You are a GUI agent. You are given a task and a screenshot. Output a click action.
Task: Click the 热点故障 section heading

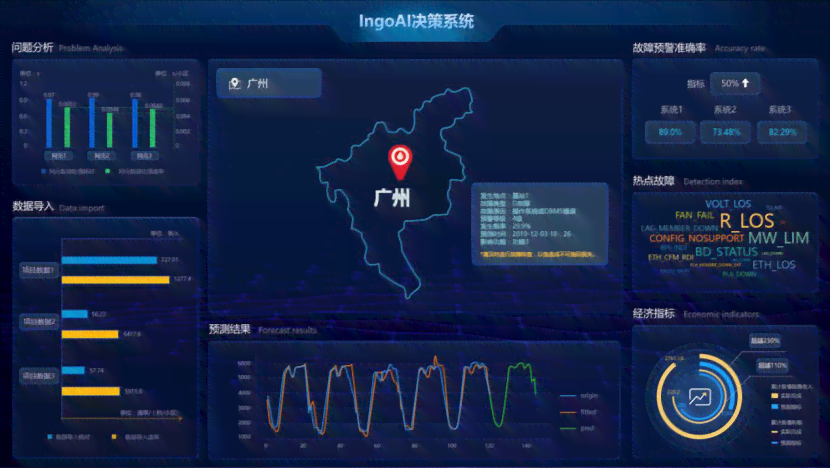tap(654, 181)
